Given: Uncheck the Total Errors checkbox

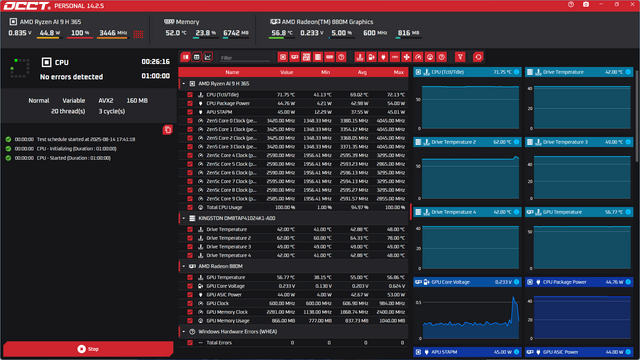Looking at the screenshot, I should click(190, 342).
